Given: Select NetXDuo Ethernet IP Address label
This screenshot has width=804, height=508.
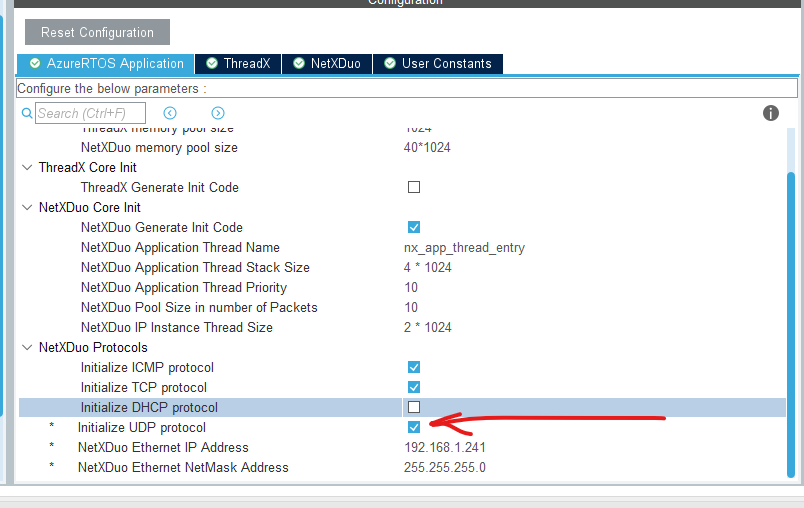Looking at the screenshot, I should coord(163,448).
